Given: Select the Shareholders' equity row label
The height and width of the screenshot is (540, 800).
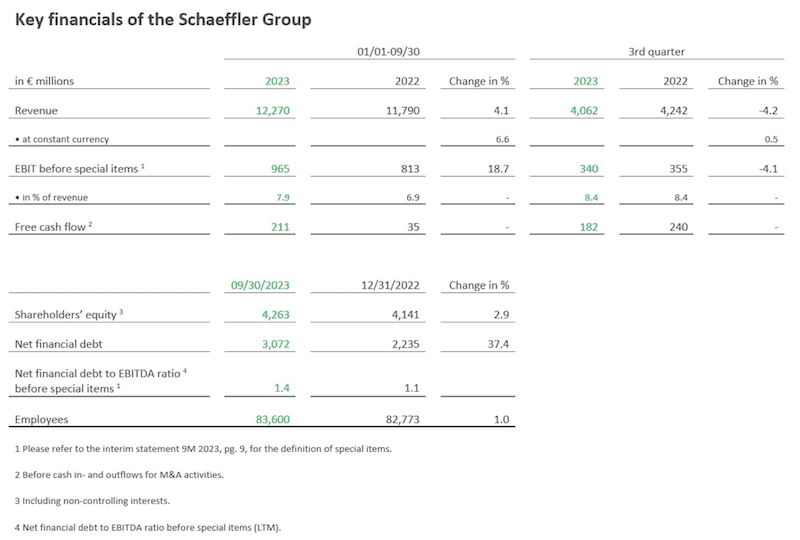Looking at the screenshot, I should [x=69, y=314].
